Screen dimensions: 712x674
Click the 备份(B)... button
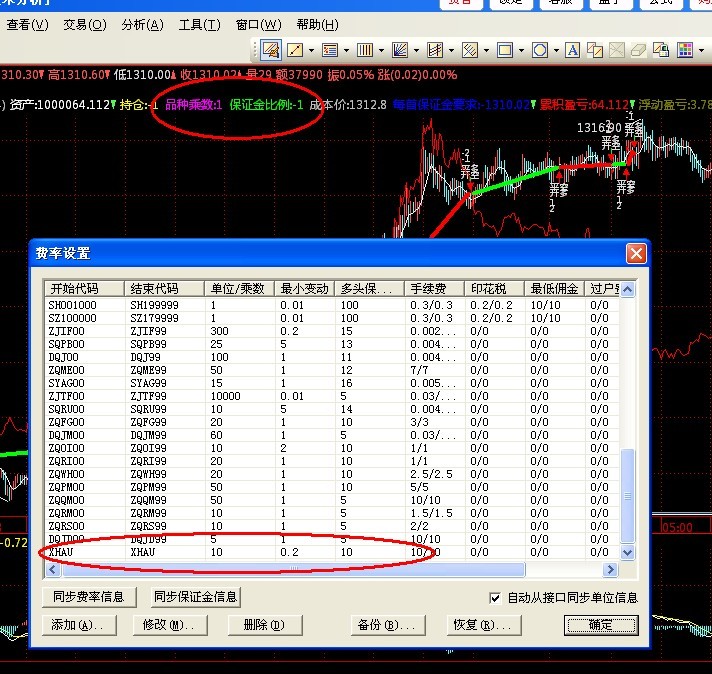click(388, 625)
